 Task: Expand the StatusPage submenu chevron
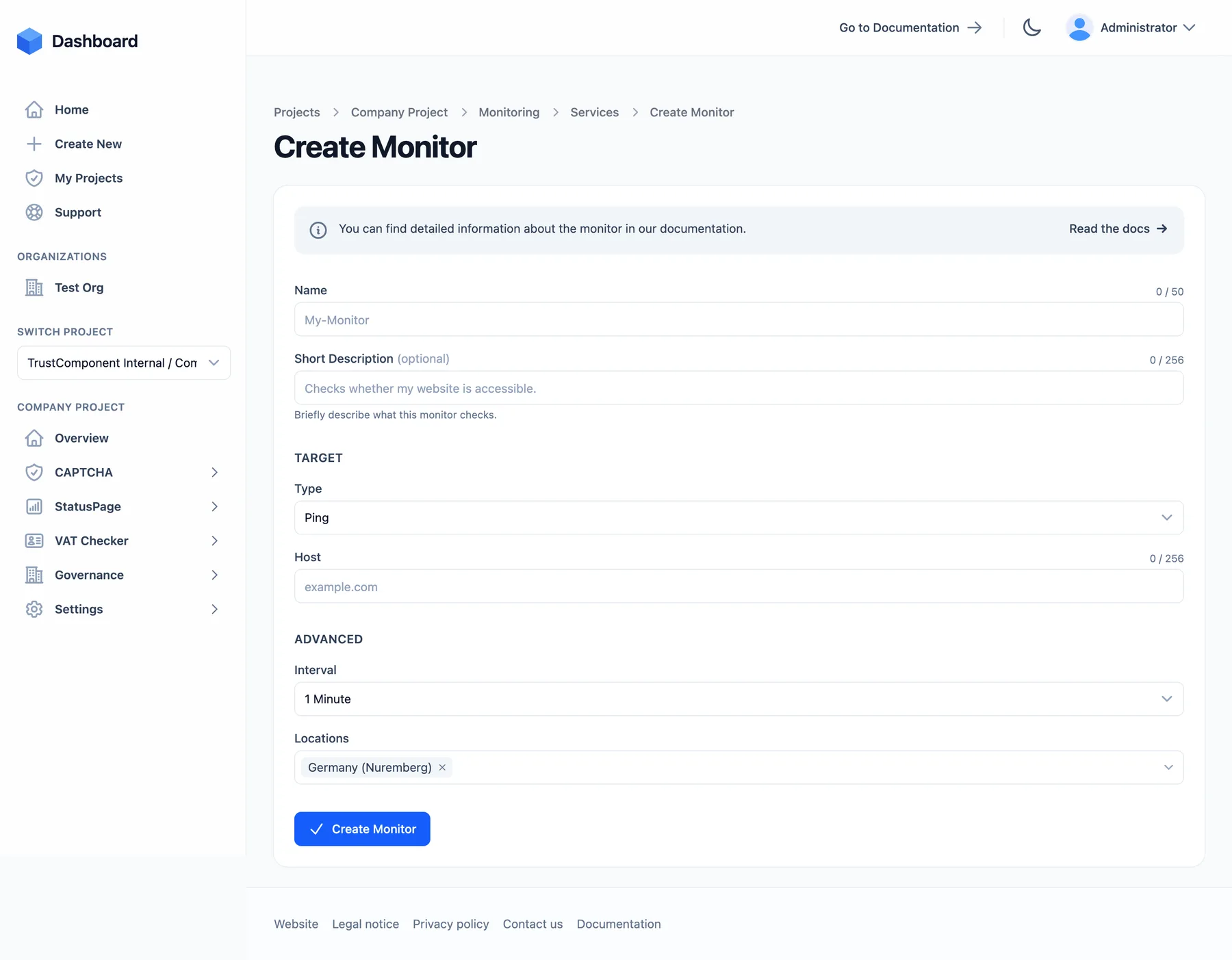click(214, 506)
